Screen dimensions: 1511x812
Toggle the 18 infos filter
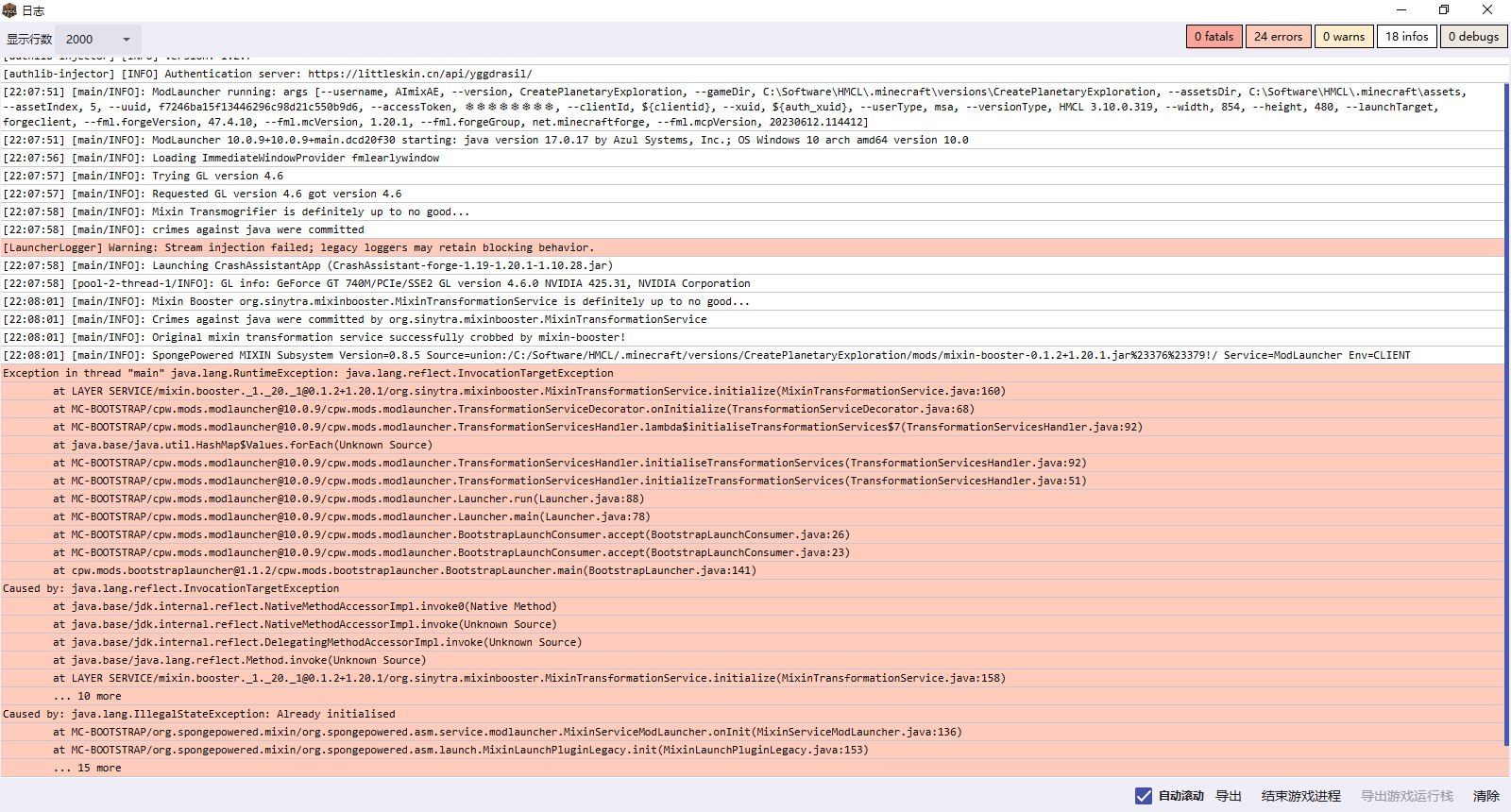pyautogui.click(x=1406, y=37)
